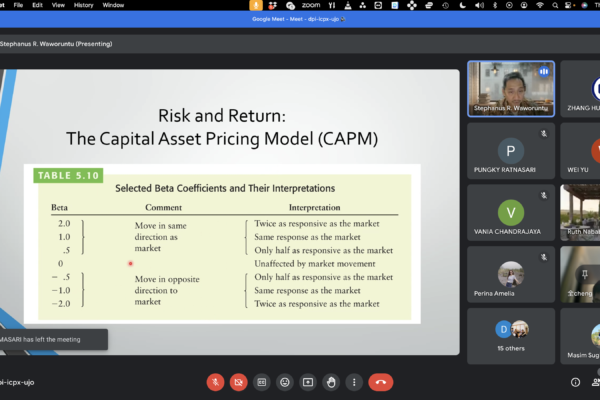Click the orange microphone menu bar icon
Image resolution: width=600 pixels, height=400 pixels.
[x=256, y=5]
